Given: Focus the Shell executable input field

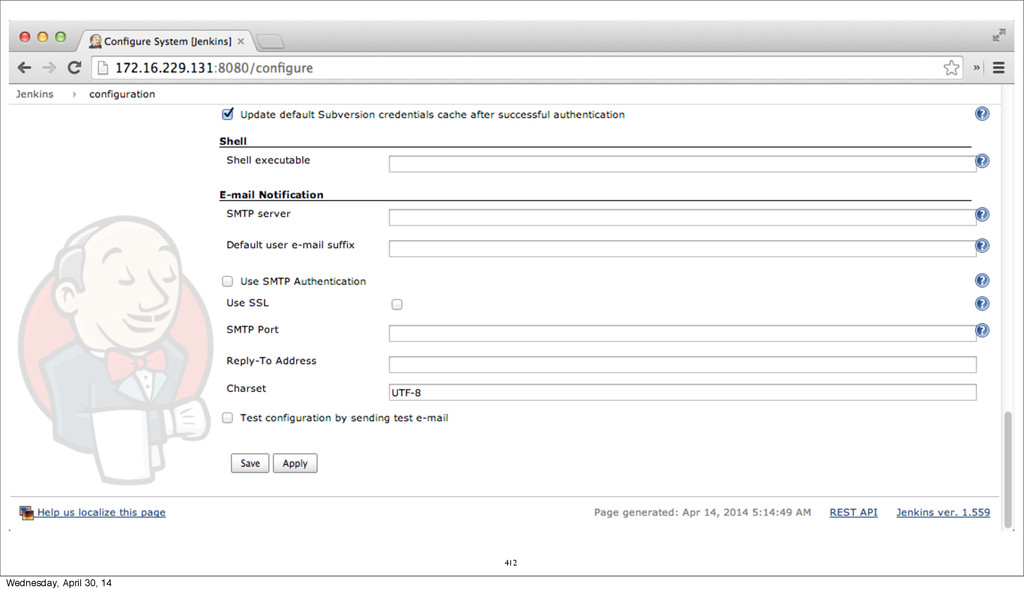Looking at the screenshot, I should pyautogui.click(x=682, y=164).
